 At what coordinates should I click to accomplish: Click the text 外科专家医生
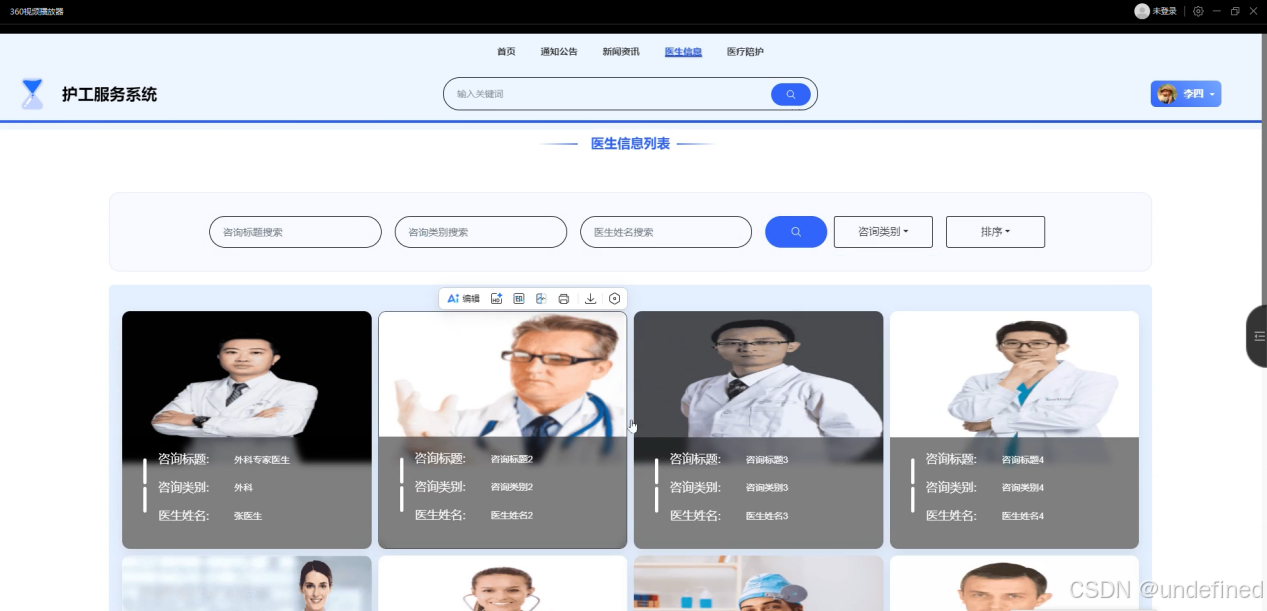coord(262,460)
